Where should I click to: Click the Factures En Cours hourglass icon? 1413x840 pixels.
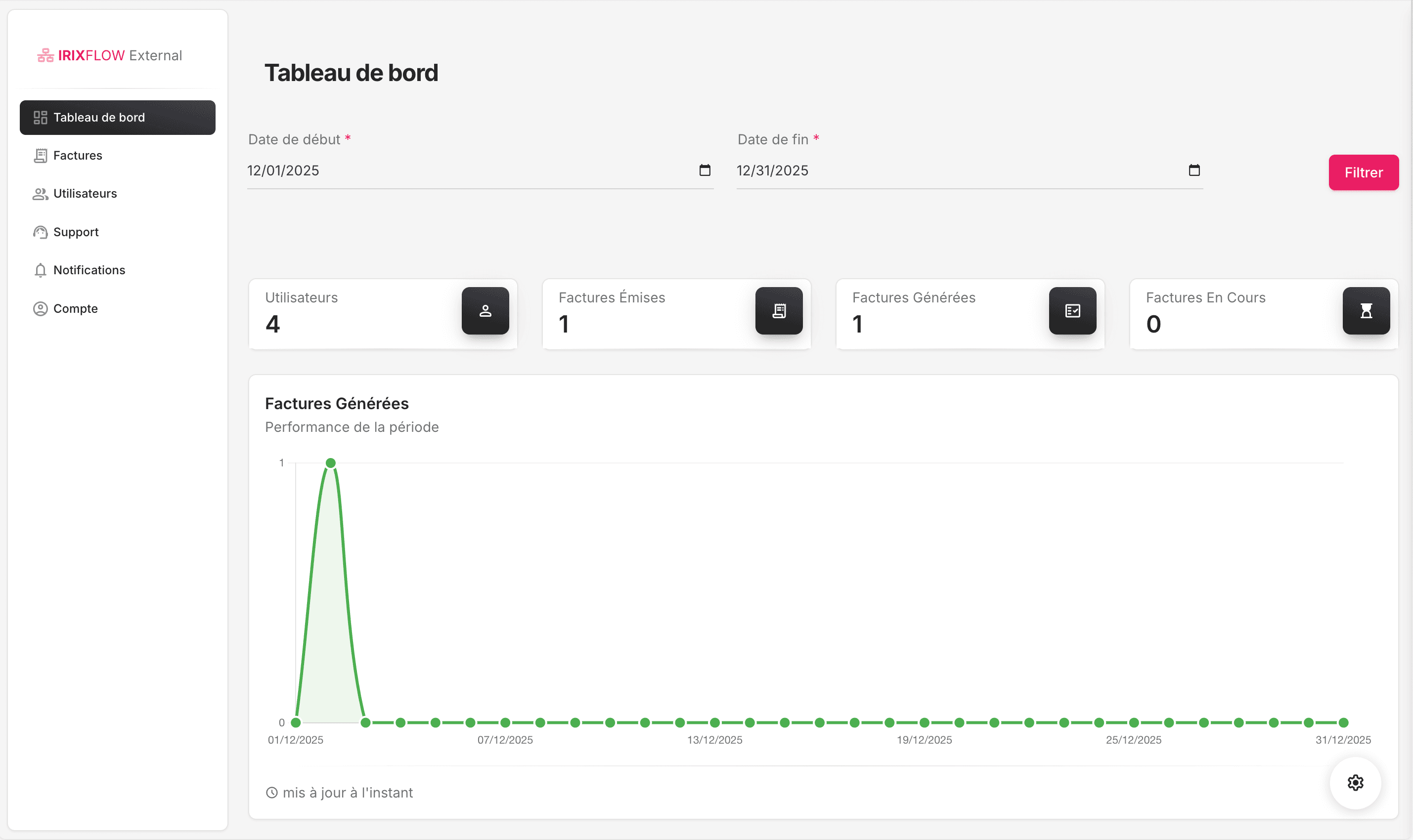point(1366,310)
